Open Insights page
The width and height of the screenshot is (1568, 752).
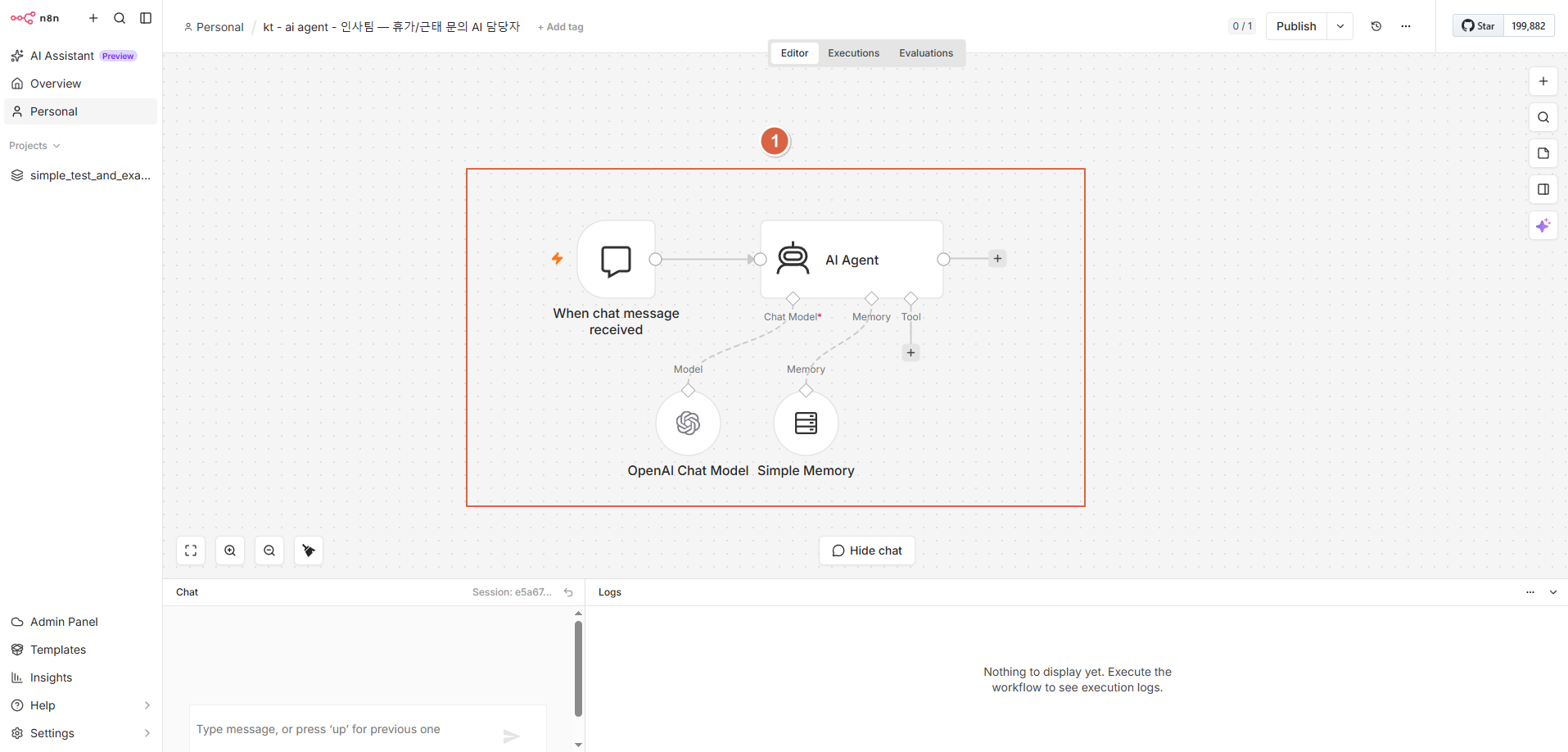80,677
